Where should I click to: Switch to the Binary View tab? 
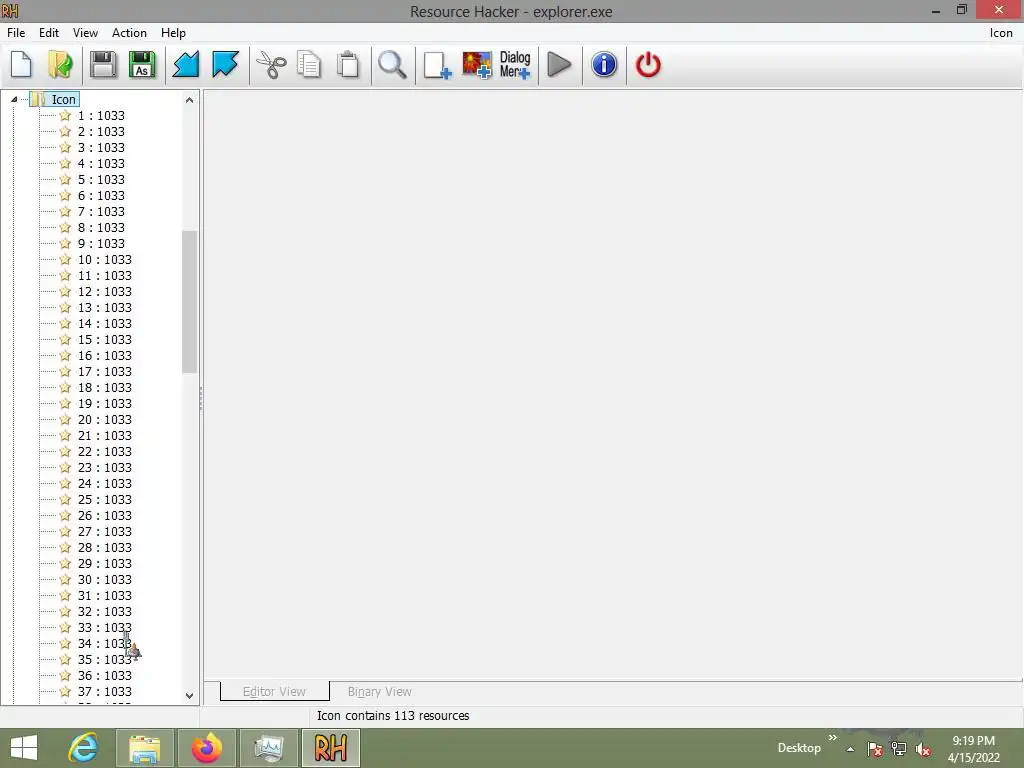click(379, 691)
